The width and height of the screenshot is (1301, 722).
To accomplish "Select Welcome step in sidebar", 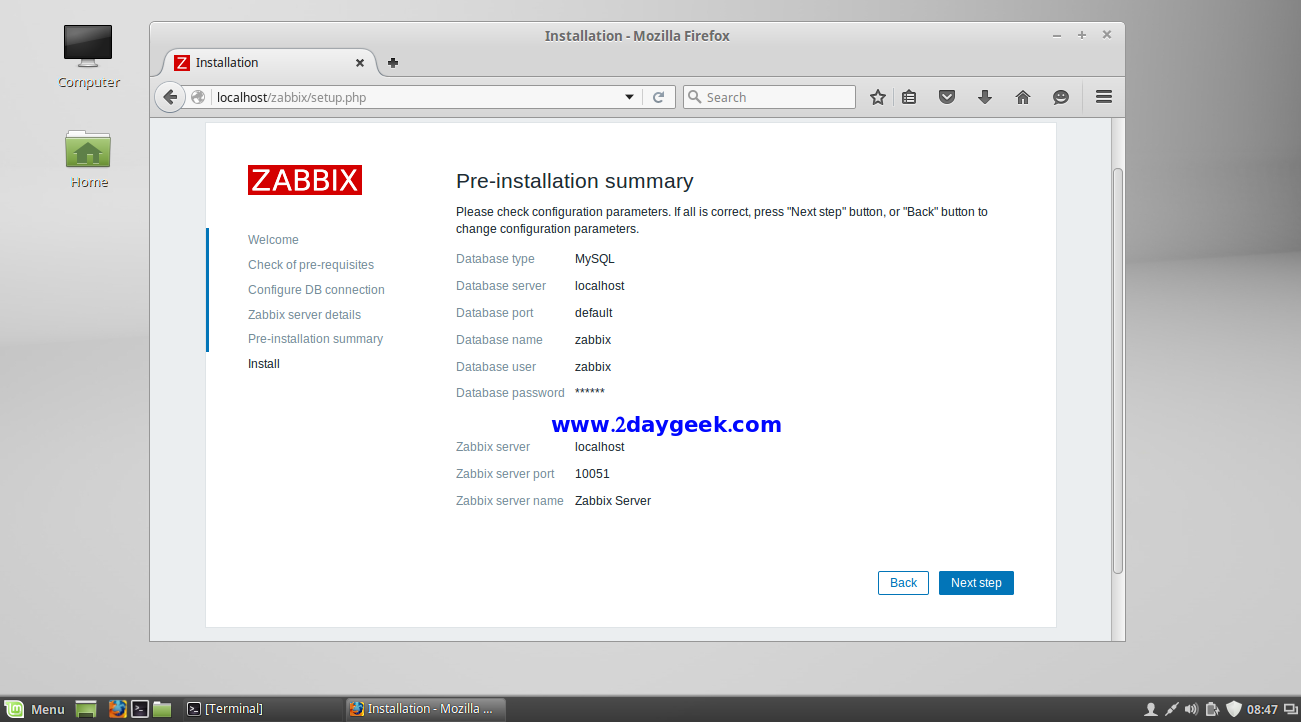I will click(x=273, y=240).
